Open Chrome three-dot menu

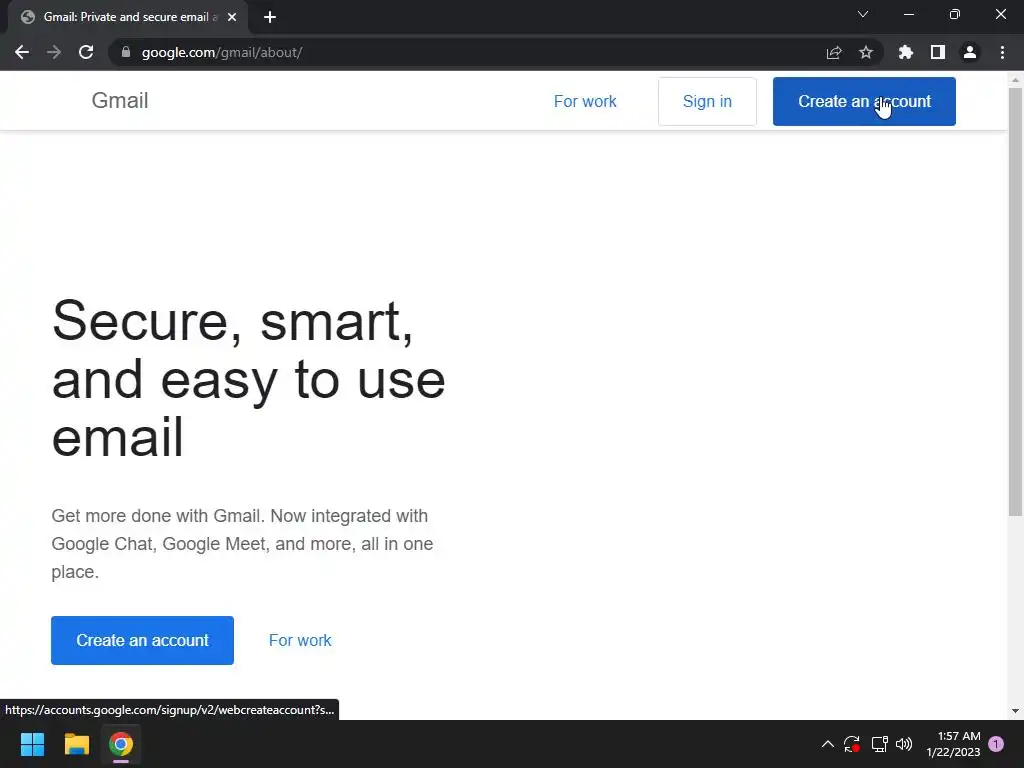[x=1002, y=52]
